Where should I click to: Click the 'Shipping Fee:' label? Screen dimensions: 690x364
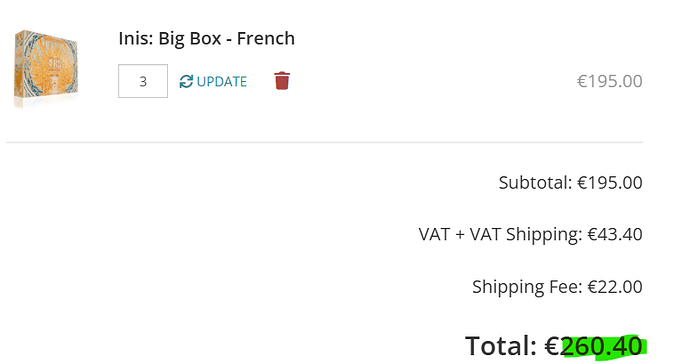(527, 287)
